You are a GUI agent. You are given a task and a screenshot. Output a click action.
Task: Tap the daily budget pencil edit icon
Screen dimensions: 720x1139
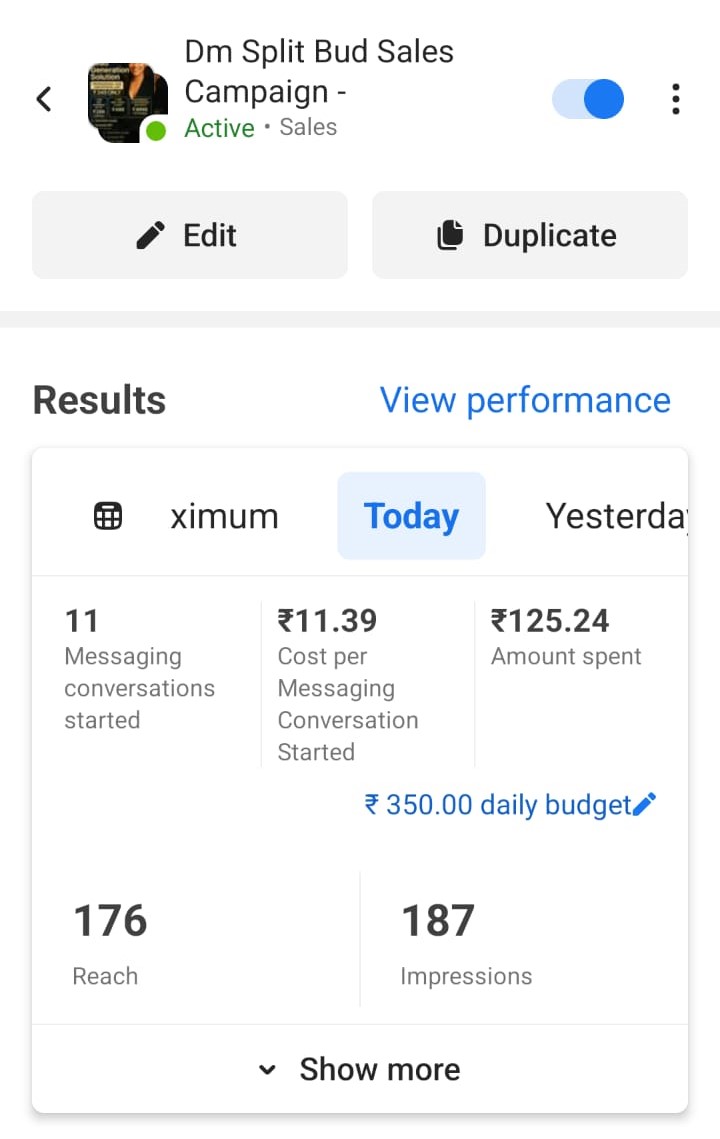coord(646,804)
